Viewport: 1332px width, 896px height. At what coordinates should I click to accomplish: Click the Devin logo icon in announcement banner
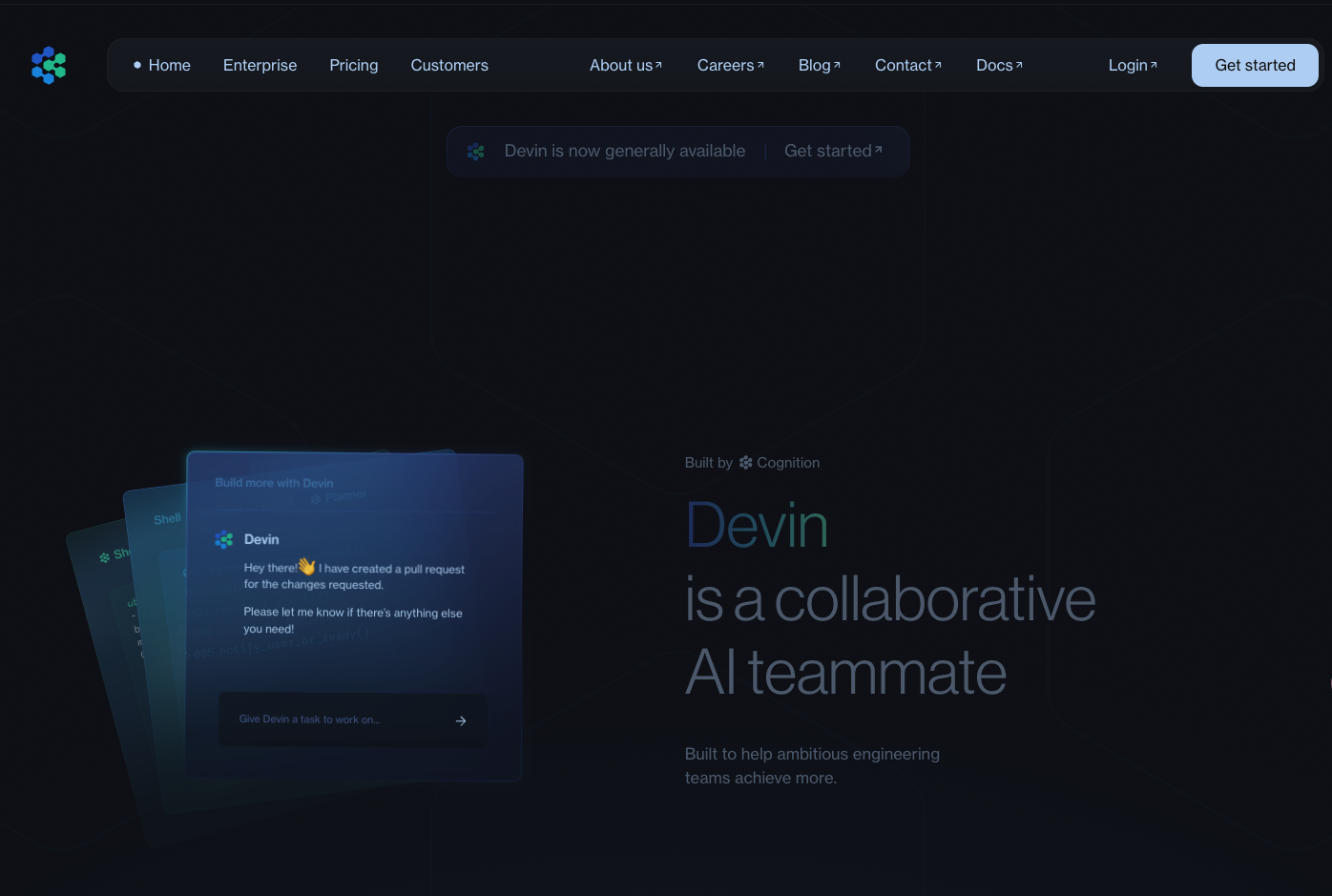coord(476,151)
